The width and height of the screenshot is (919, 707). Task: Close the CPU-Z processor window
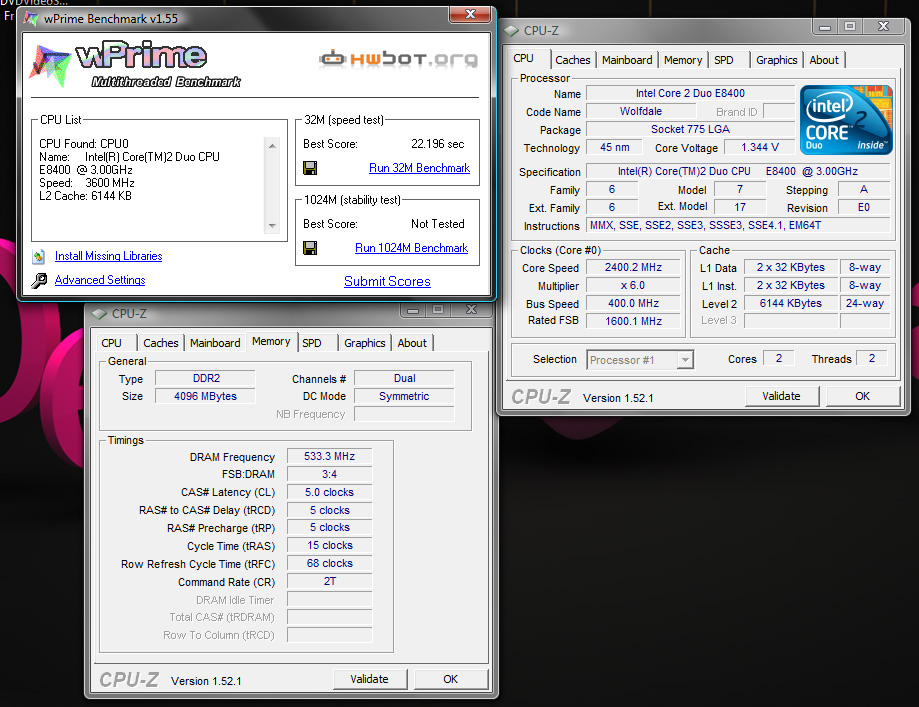pyautogui.click(x=883, y=26)
